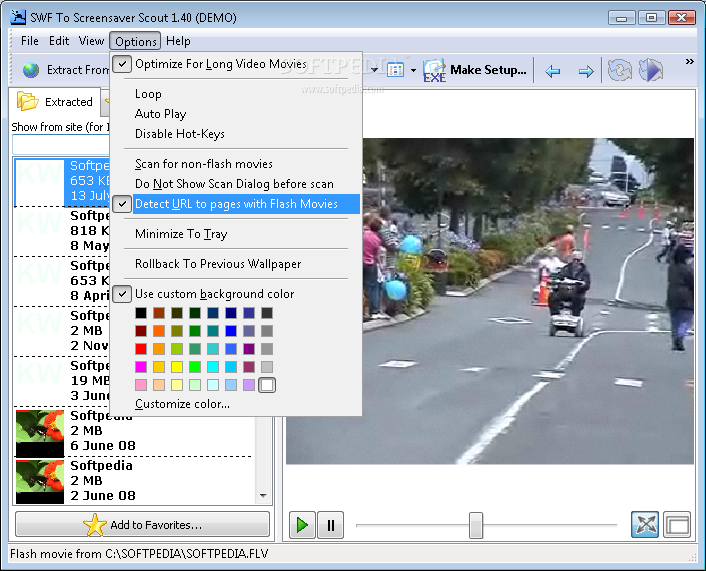
Task: Toggle Scan for non-flash movies
Action: (x=236, y=164)
